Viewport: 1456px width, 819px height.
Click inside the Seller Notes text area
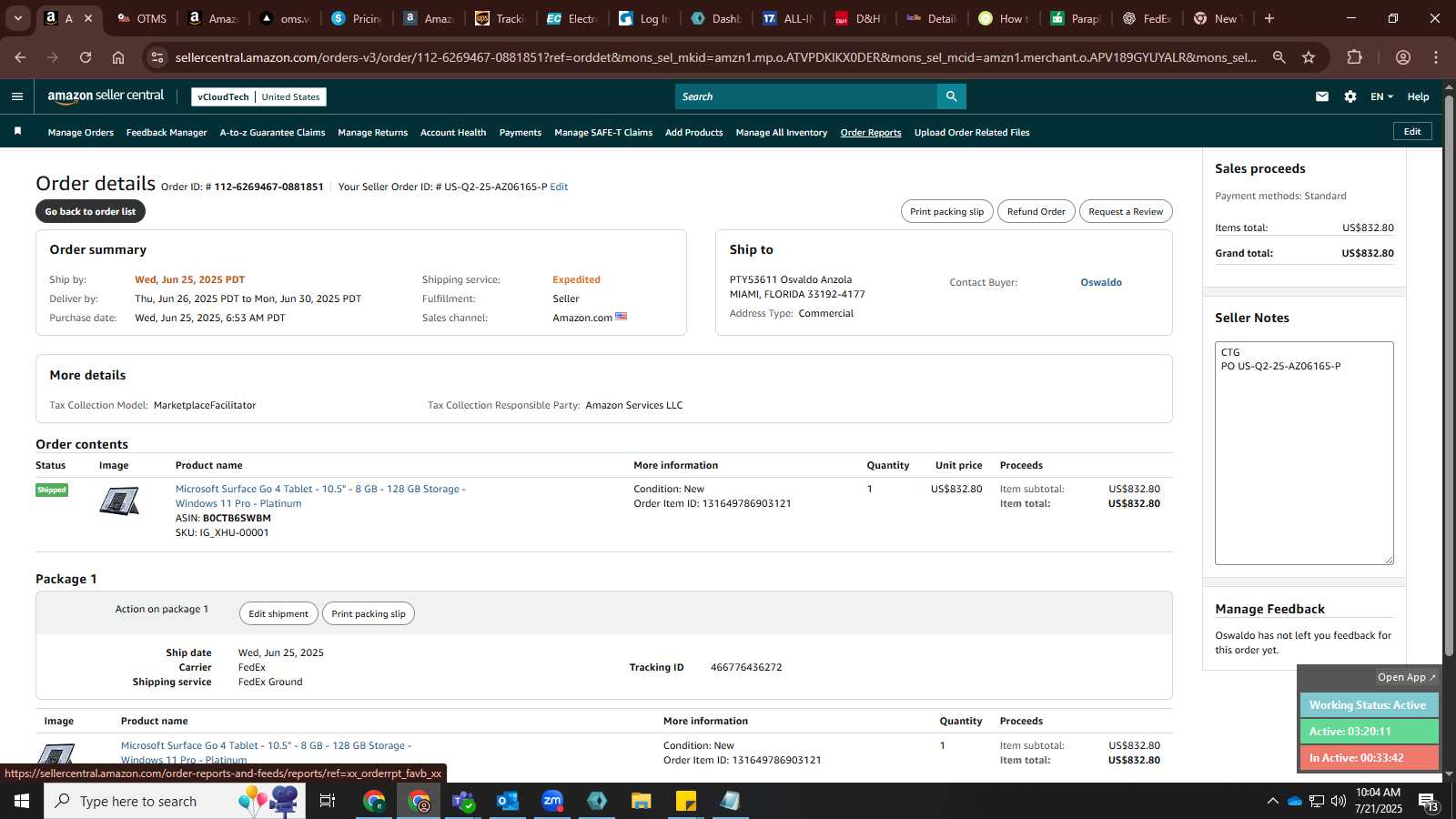pos(1304,453)
